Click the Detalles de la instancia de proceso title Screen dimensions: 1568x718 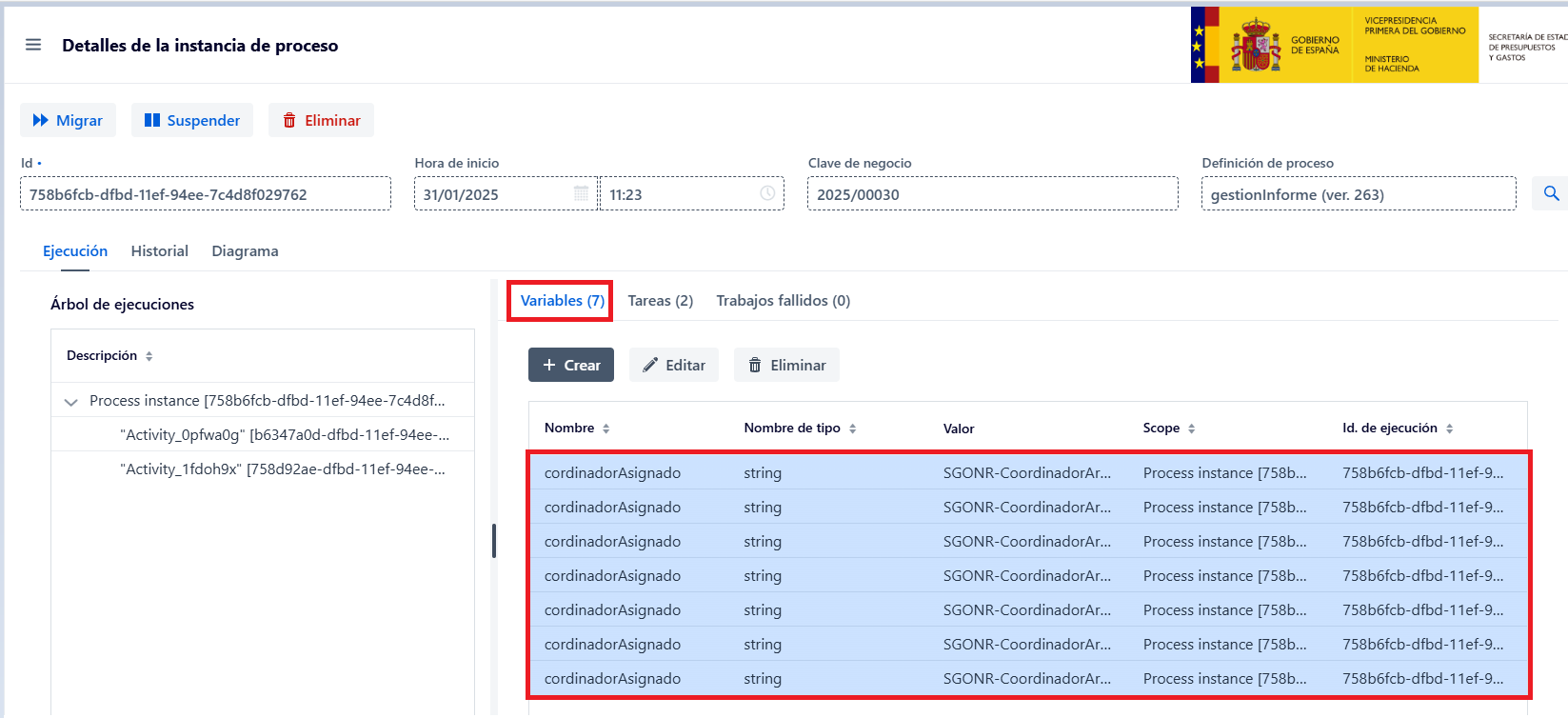pyautogui.click(x=200, y=45)
